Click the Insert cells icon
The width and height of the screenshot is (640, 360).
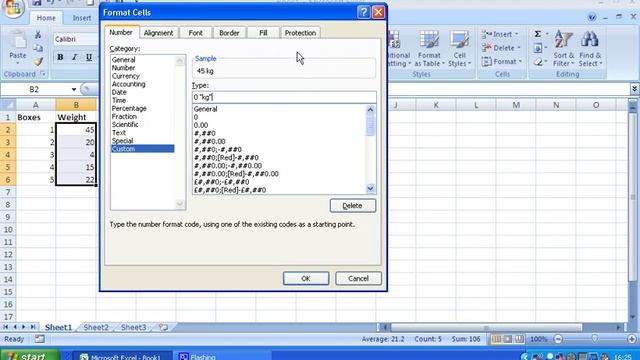(x=487, y=34)
